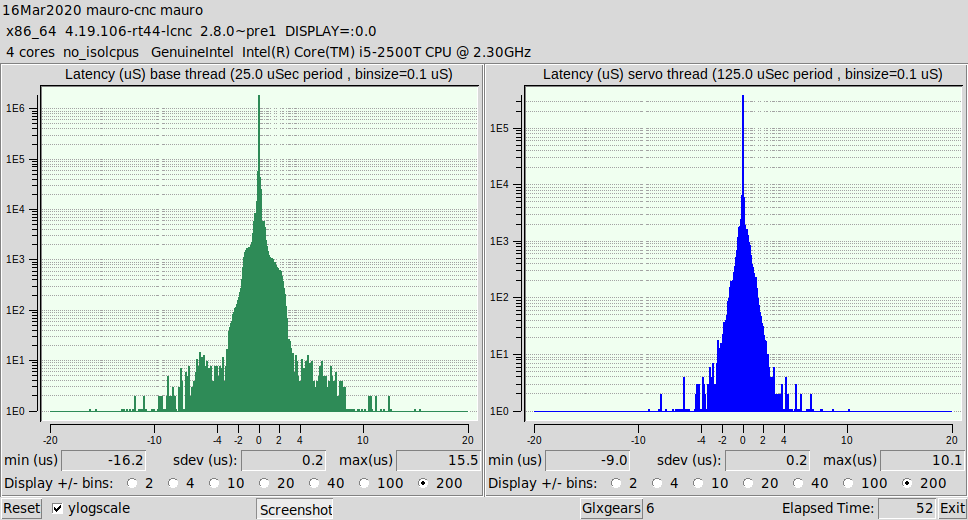Click the base thread latency histogram title
This screenshot has height=520, width=968.
click(259, 74)
